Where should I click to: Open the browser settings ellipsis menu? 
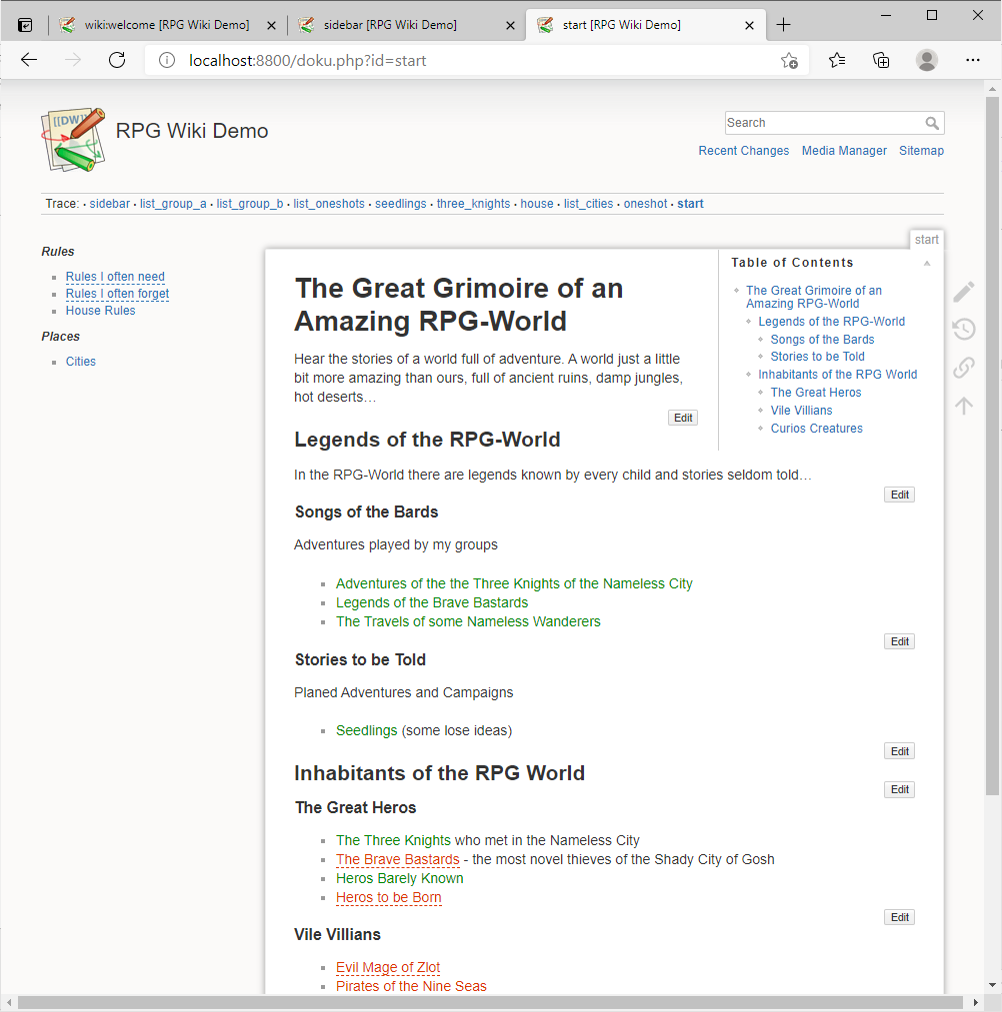(x=972, y=60)
